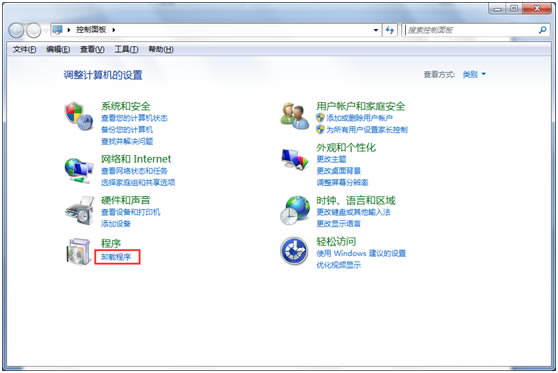Open 时钟、语言和区域 heading link
Image resolution: width=558 pixels, height=373 pixels.
356,200
